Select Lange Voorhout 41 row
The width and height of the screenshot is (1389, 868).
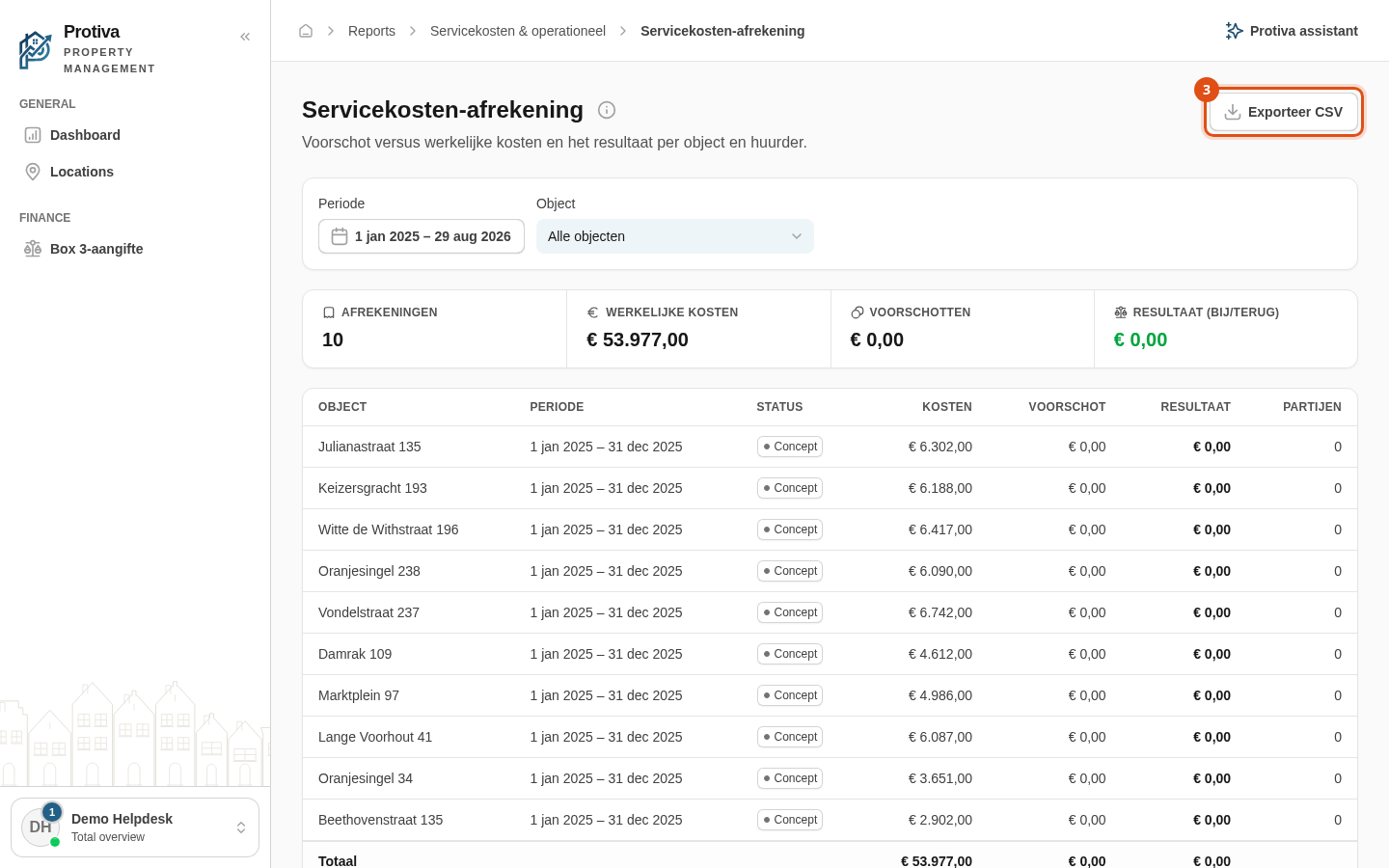[830, 737]
